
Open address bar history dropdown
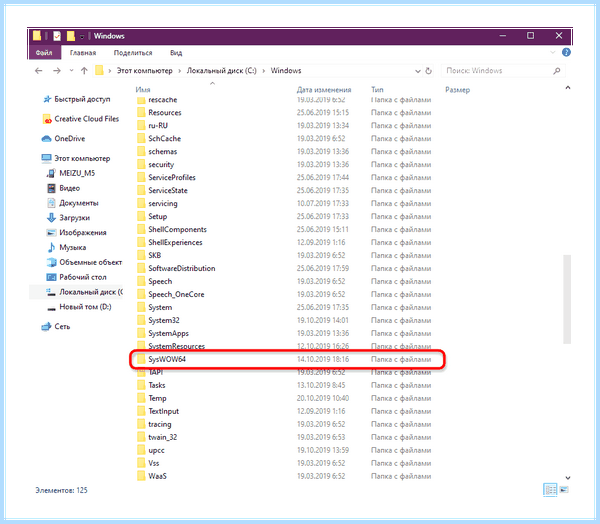pos(417,71)
